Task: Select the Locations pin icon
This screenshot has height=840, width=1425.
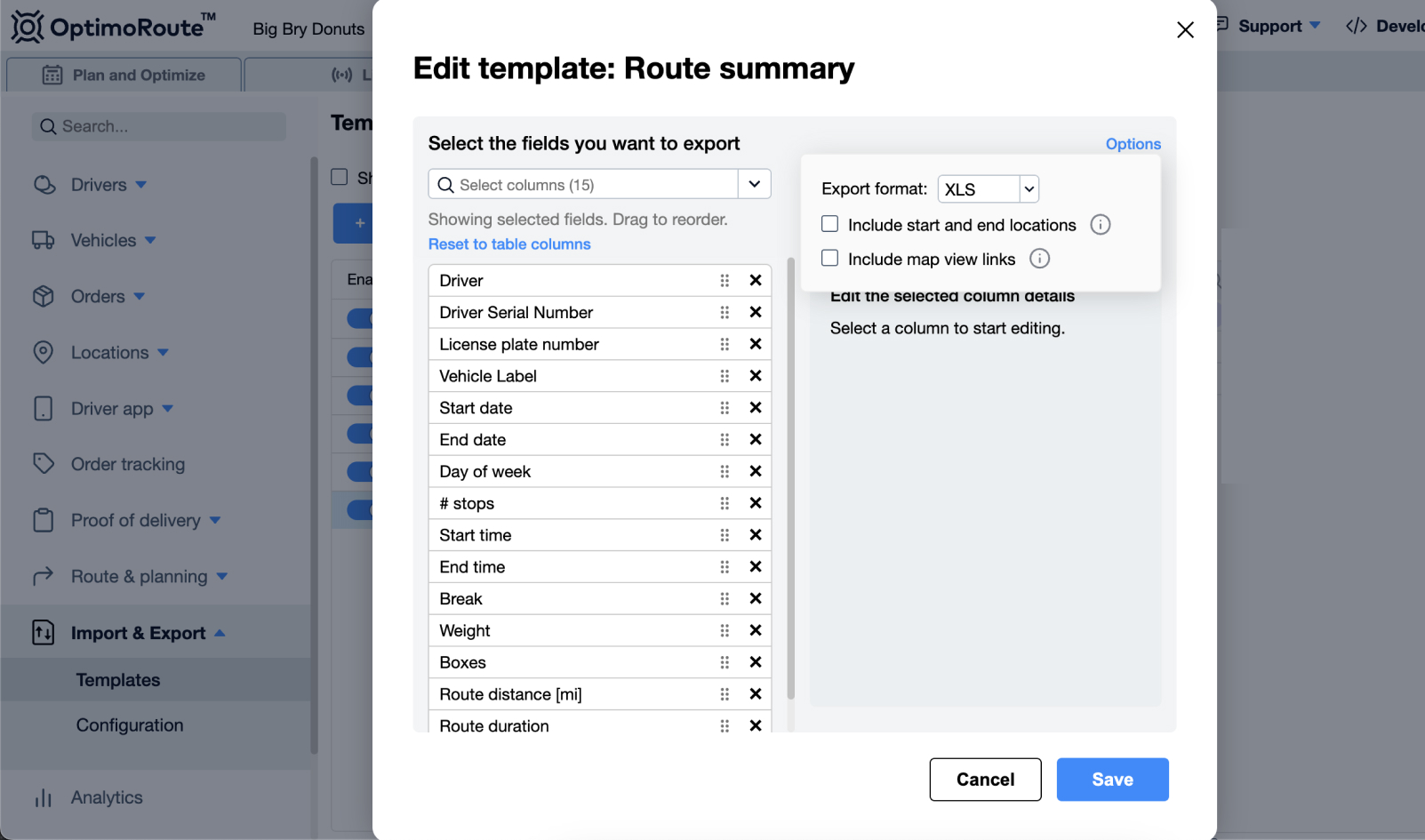Action: click(x=44, y=352)
